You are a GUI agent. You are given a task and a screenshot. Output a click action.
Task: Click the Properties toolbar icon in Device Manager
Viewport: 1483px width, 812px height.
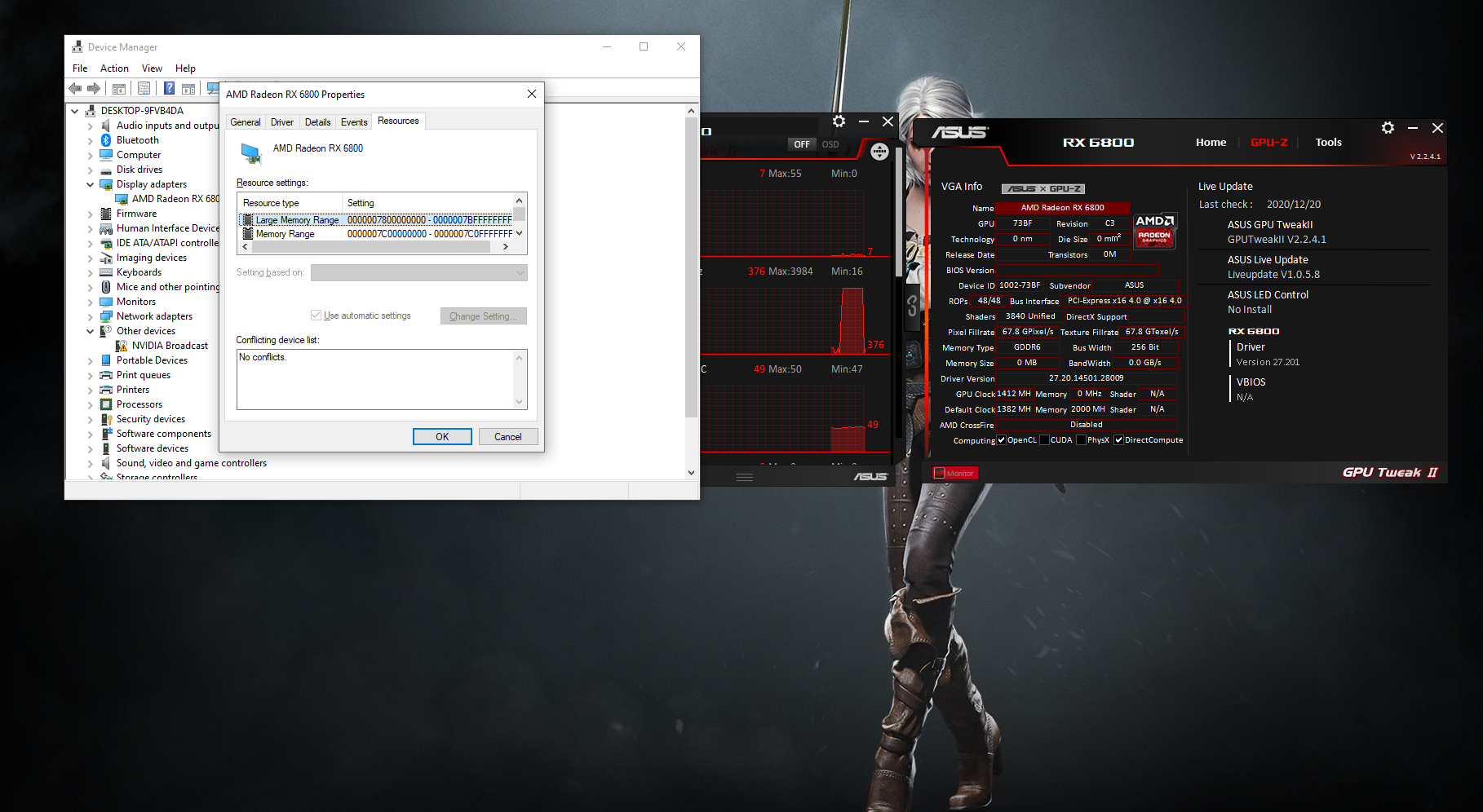[x=144, y=88]
